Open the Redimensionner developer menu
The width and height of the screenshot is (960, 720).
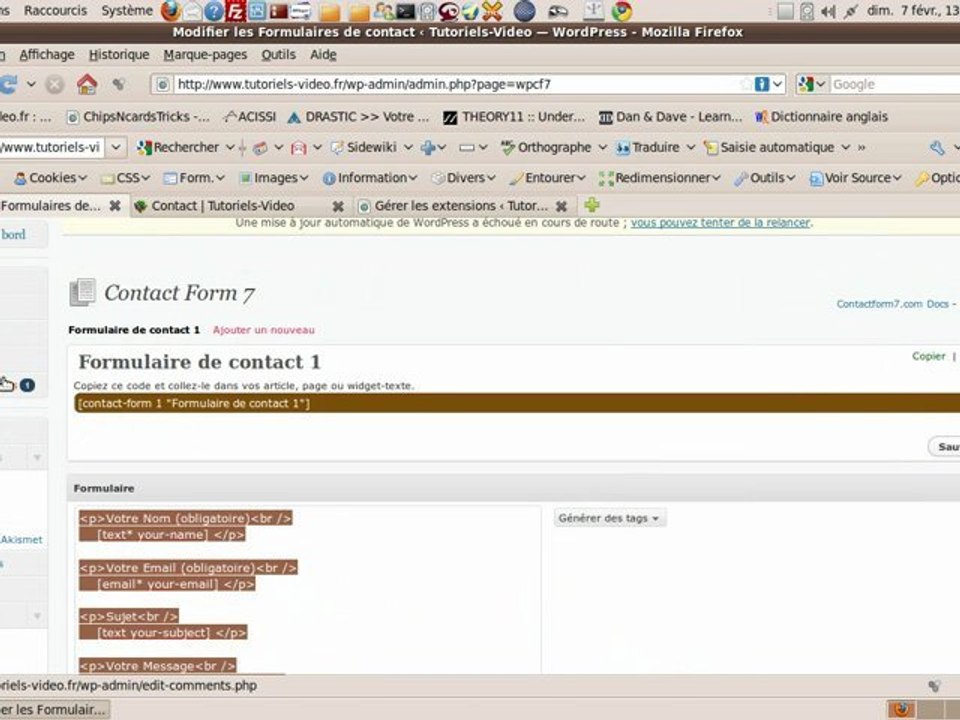659,178
